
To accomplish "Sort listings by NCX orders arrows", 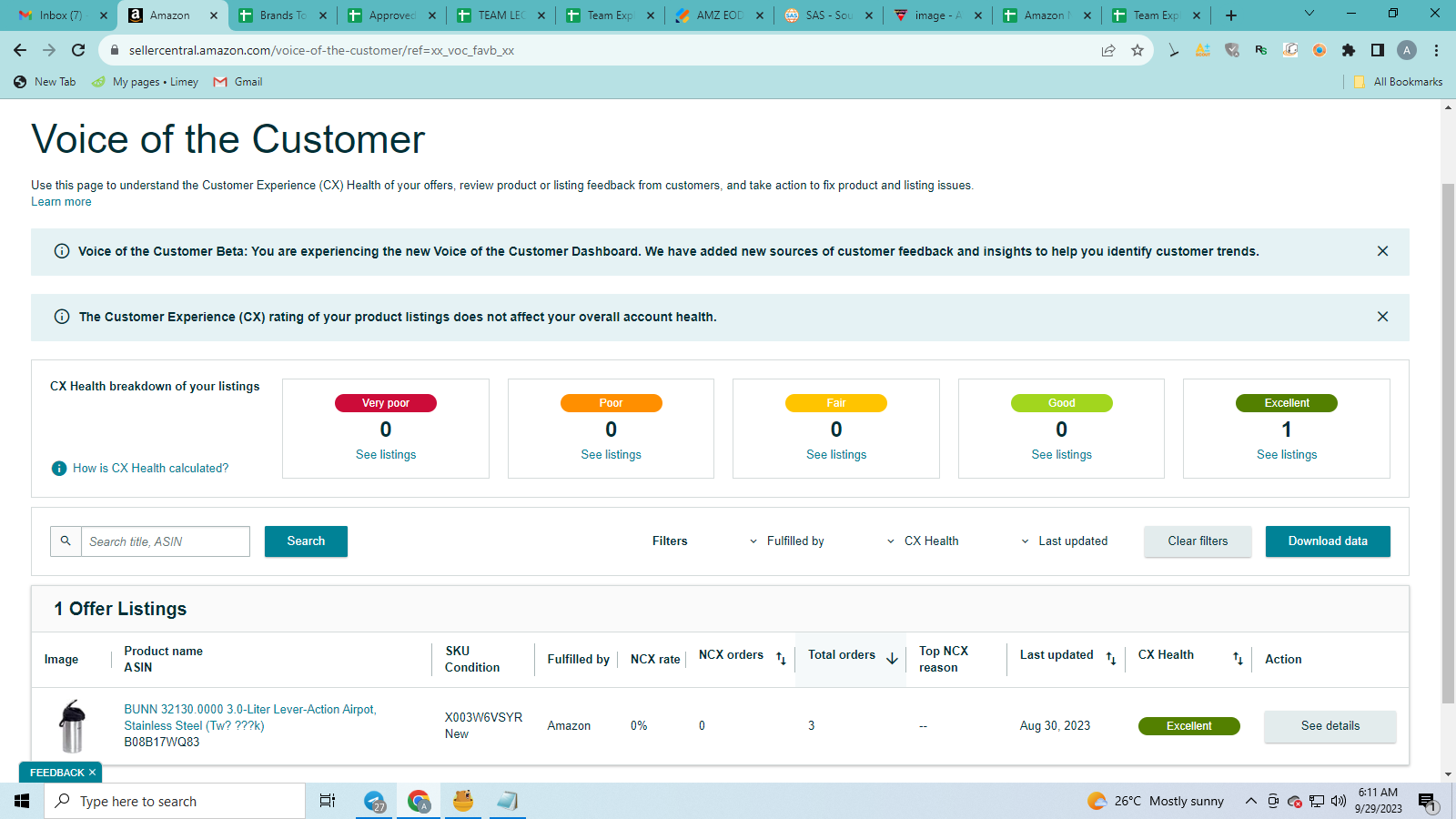I will point(781,658).
